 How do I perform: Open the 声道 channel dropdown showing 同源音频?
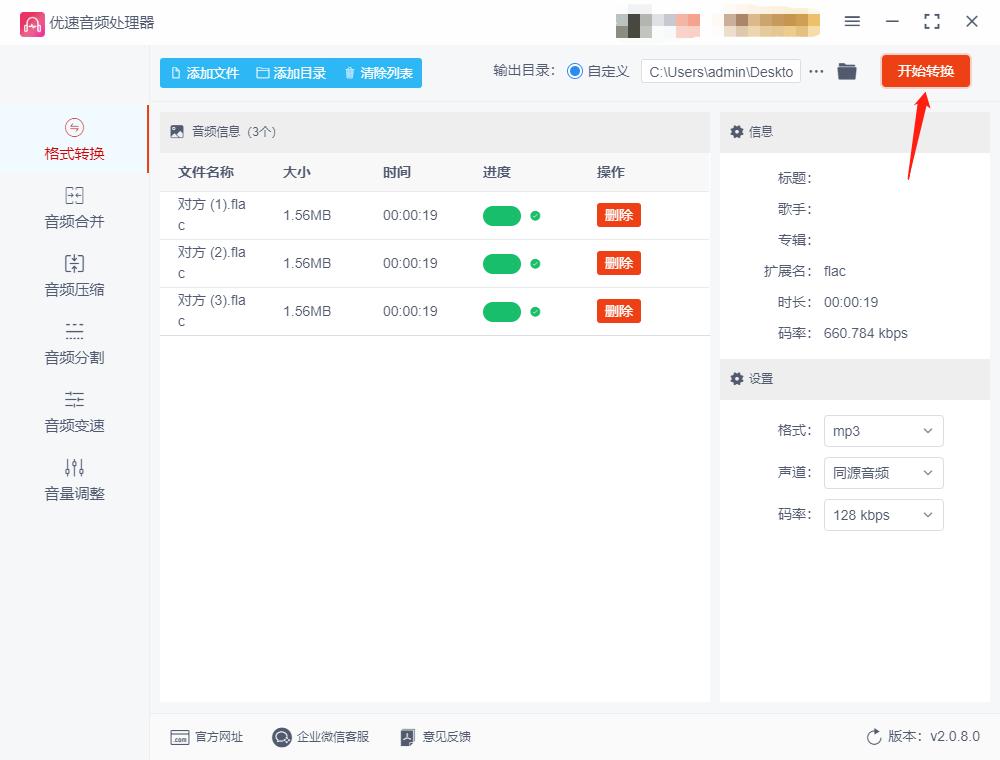point(883,473)
